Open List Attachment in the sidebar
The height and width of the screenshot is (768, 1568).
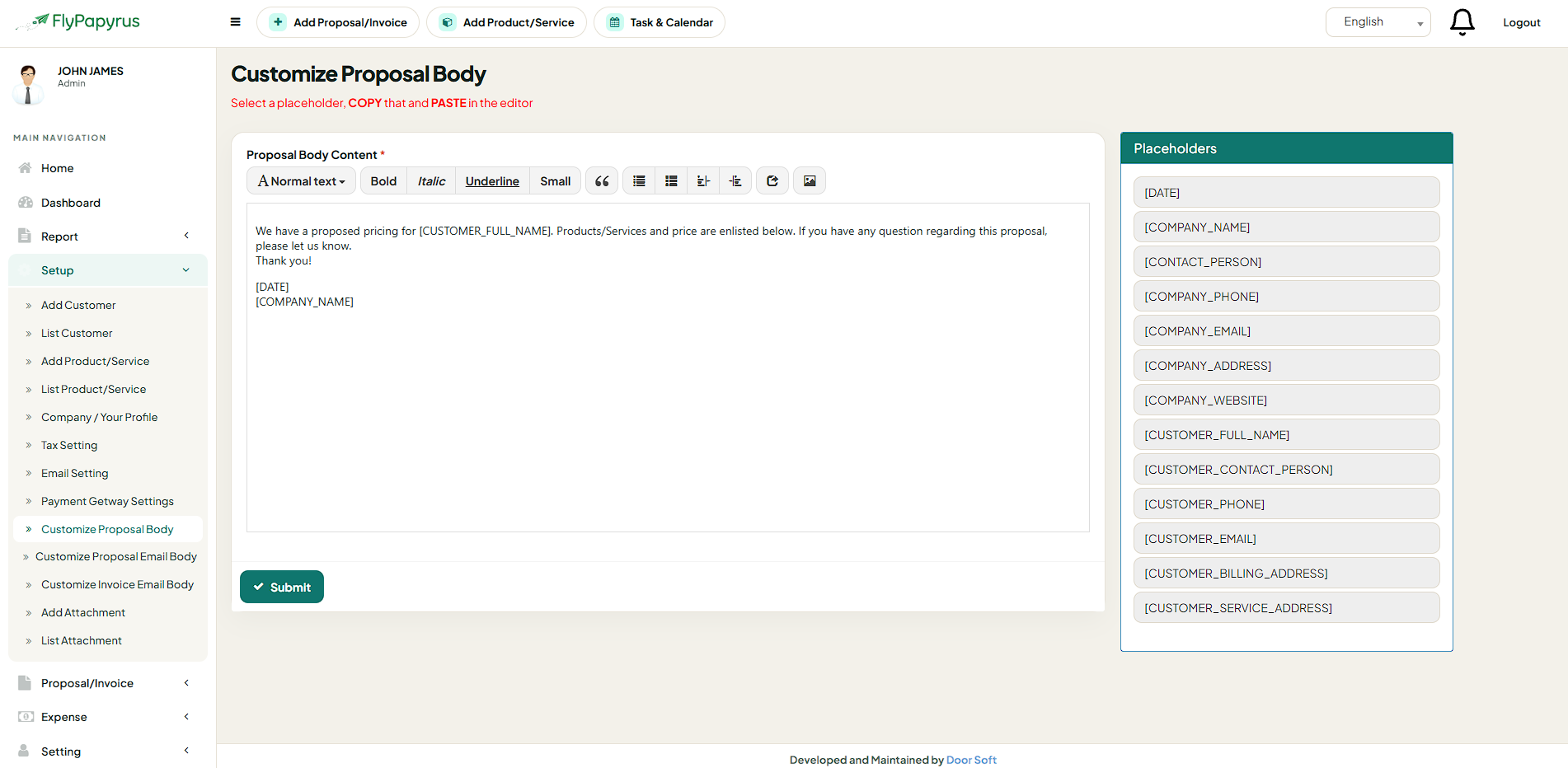82,640
